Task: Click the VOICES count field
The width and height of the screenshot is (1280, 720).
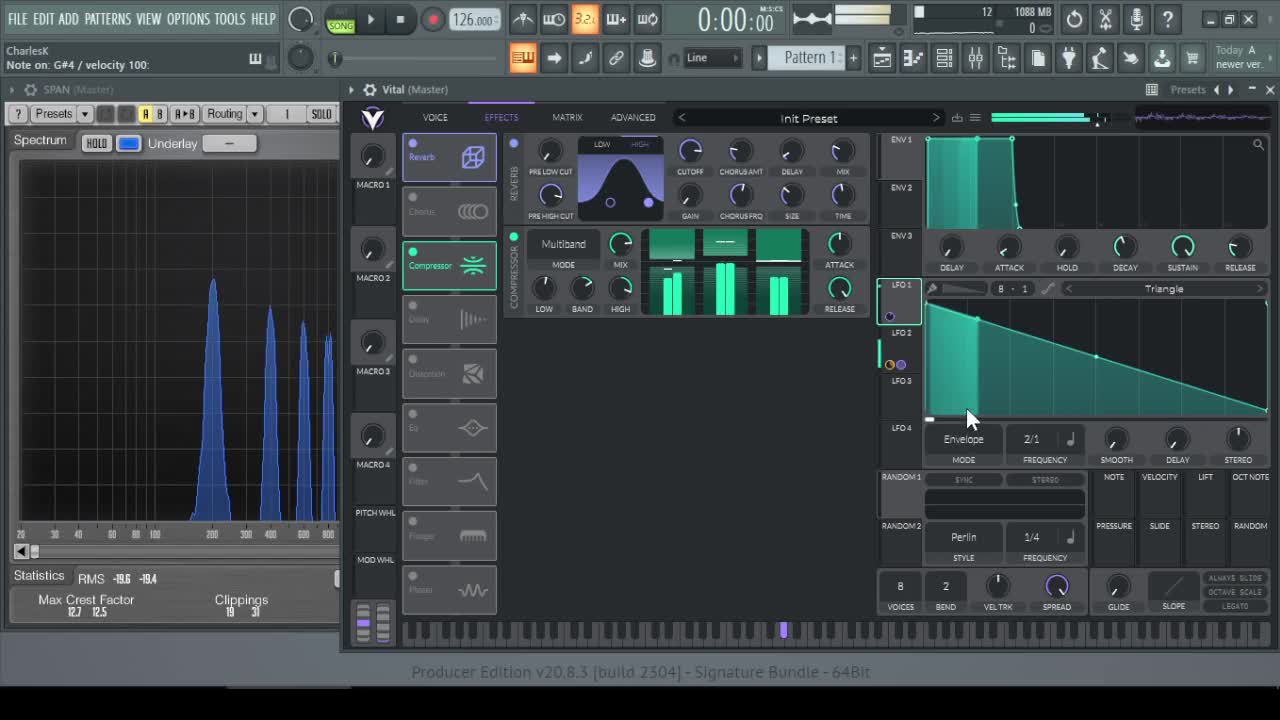Action: pyautogui.click(x=900, y=587)
